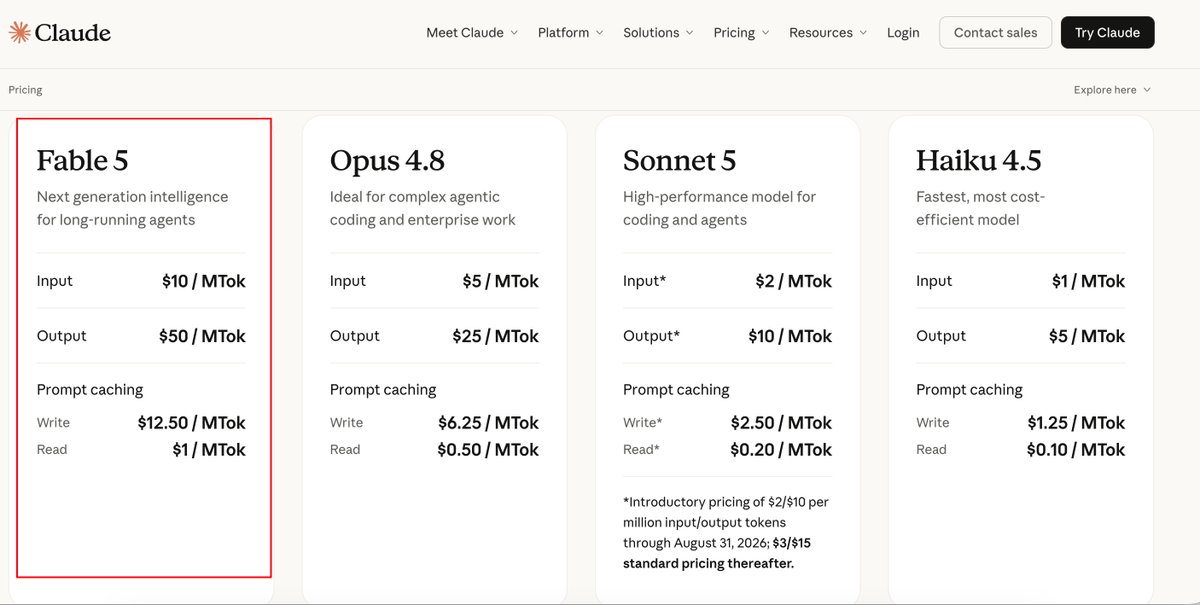Go to the Login page

903,33
